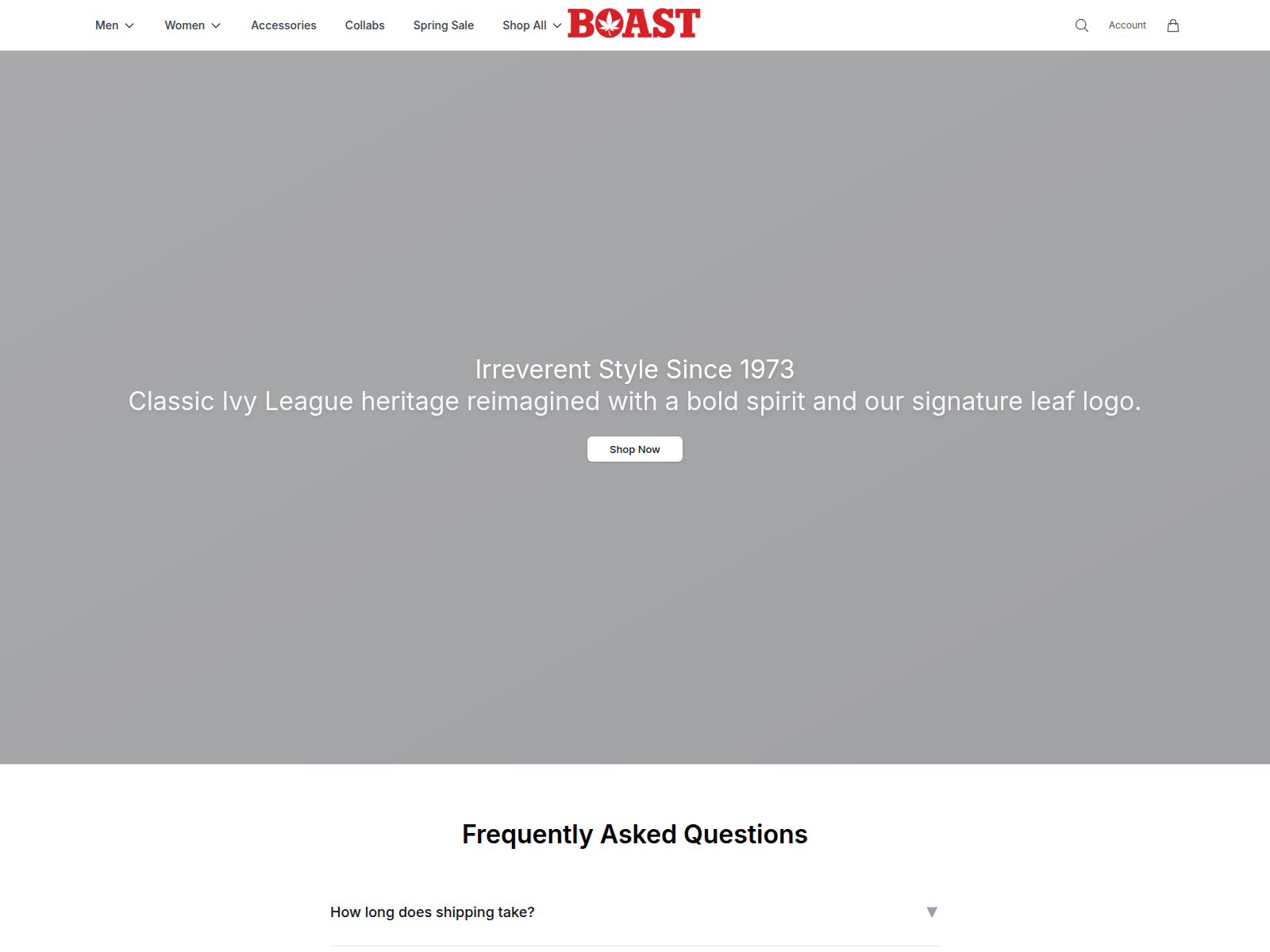Viewport: 1270px width, 952px height.
Task: Click the Classic Ivy League heritage tagline
Action: 635,401
